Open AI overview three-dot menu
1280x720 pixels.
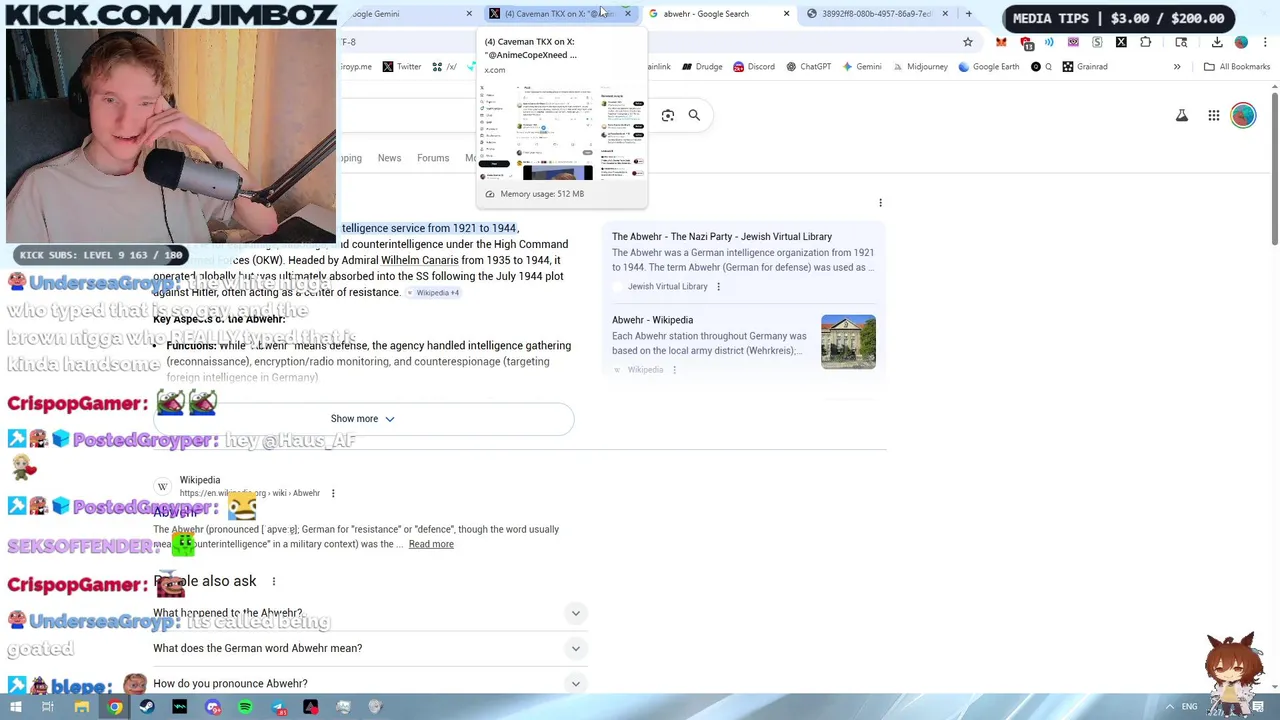880,203
